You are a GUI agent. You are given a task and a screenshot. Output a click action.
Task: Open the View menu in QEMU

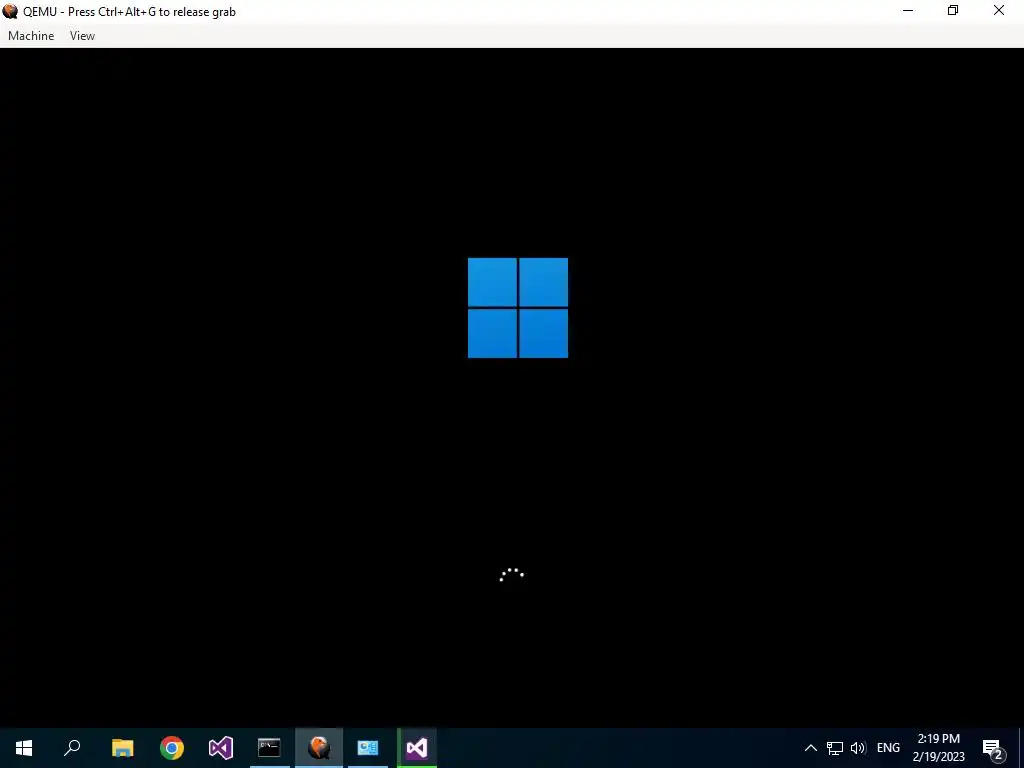pyautogui.click(x=82, y=36)
